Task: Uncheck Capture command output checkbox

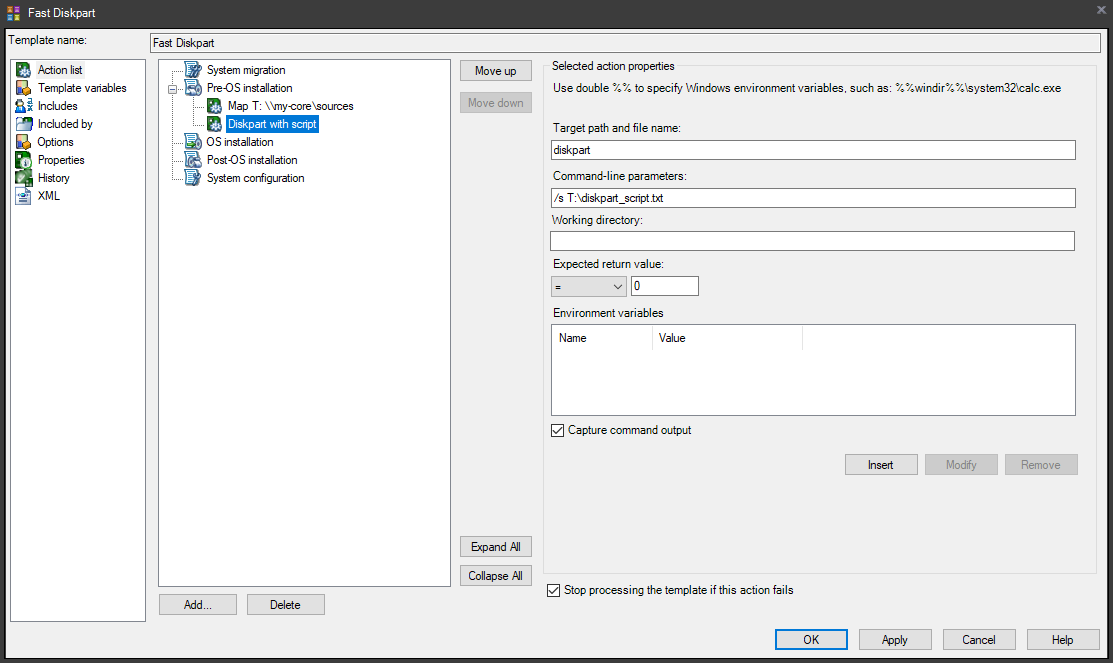Action: click(x=558, y=431)
